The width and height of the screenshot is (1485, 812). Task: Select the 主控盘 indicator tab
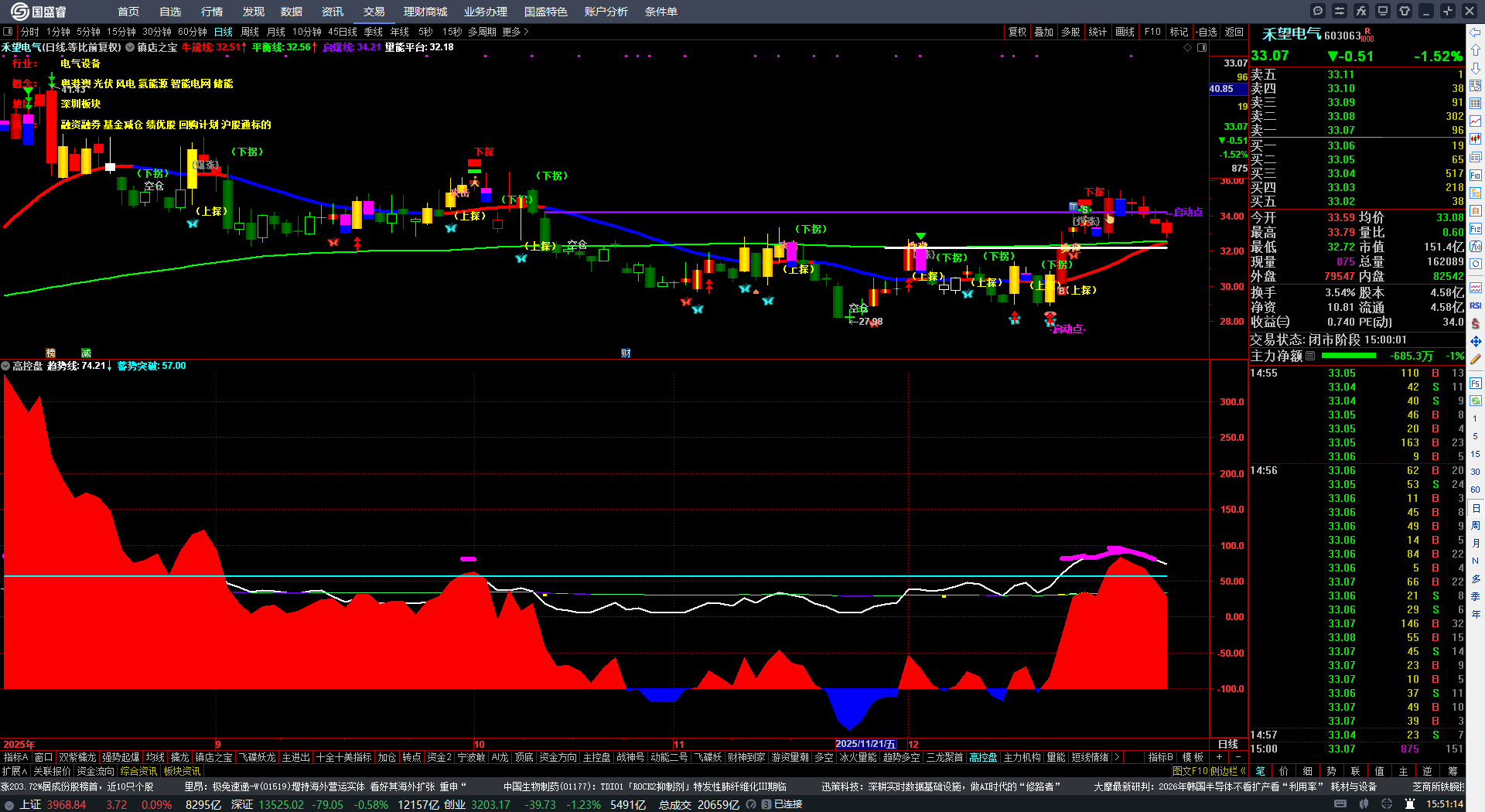(596, 758)
